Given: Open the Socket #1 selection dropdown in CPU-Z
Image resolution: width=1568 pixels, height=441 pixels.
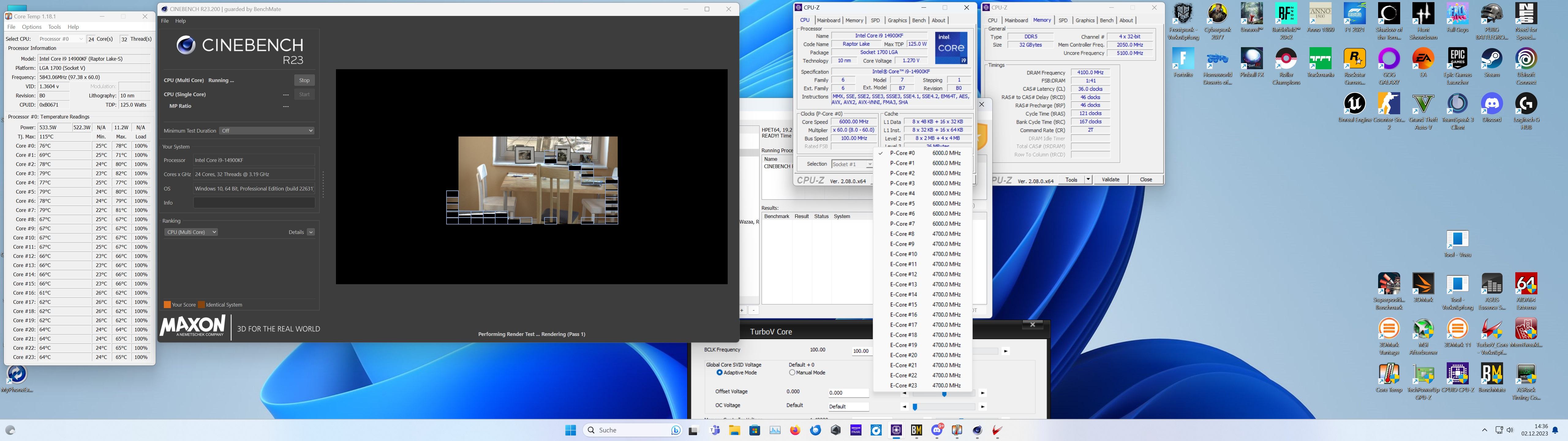Looking at the screenshot, I should pyautogui.click(x=852, y=164).
